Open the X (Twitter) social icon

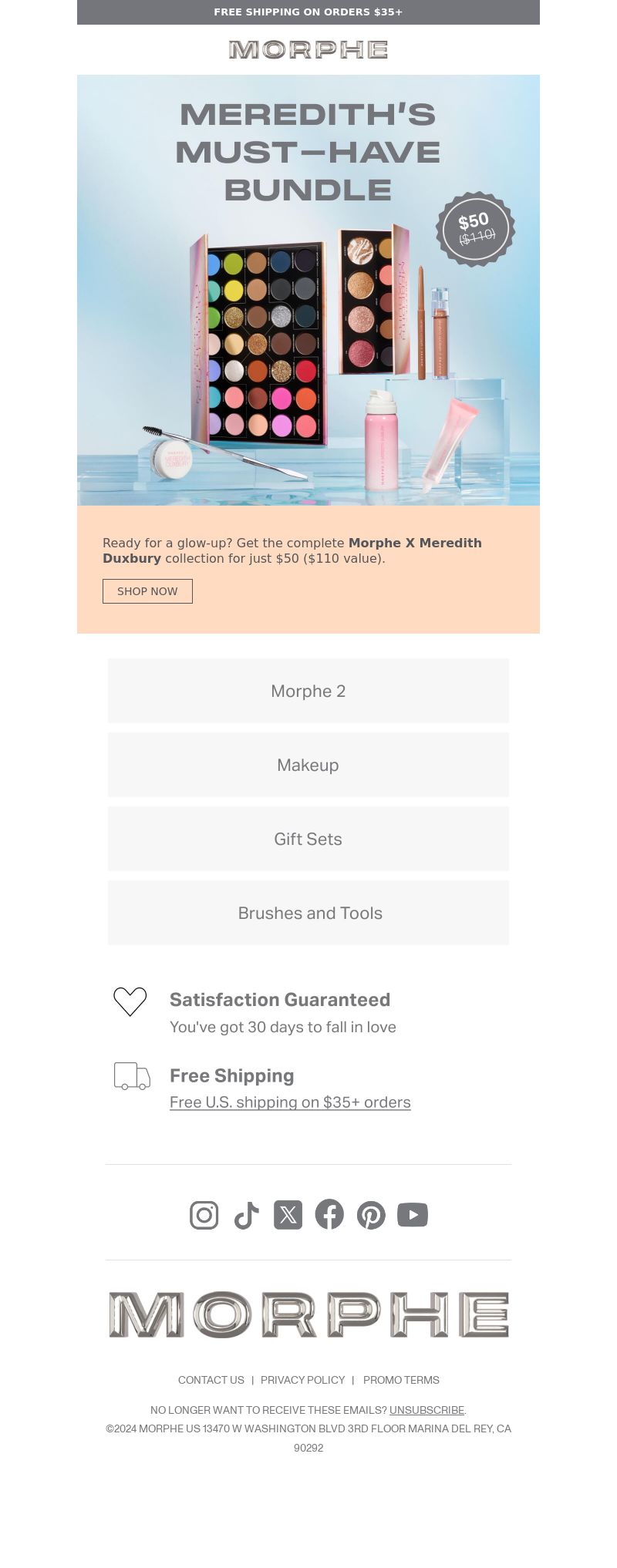[x=288, y=1215]
